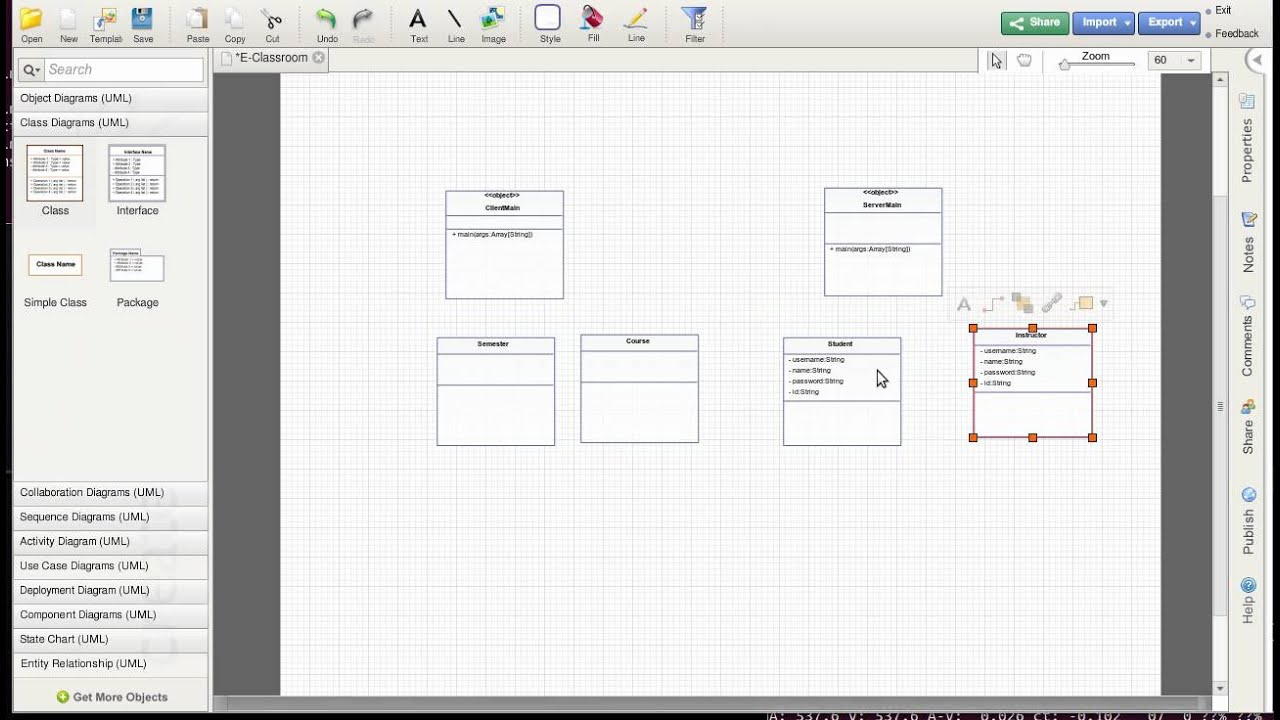Expand Entity Relationship (UML) category
Viewport: 1280px width, 720px height.
111,664
